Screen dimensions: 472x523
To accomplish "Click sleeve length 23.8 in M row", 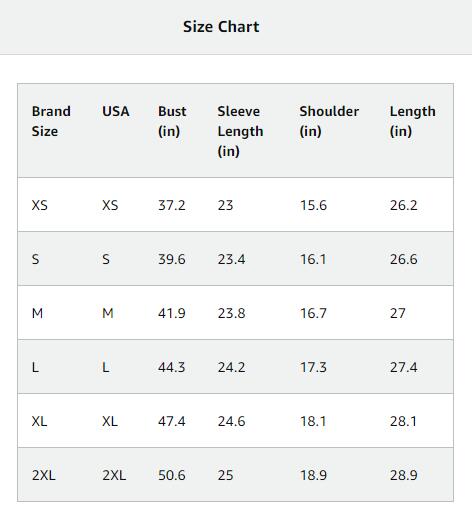I will pyautogui.click(x=231, y=313).
